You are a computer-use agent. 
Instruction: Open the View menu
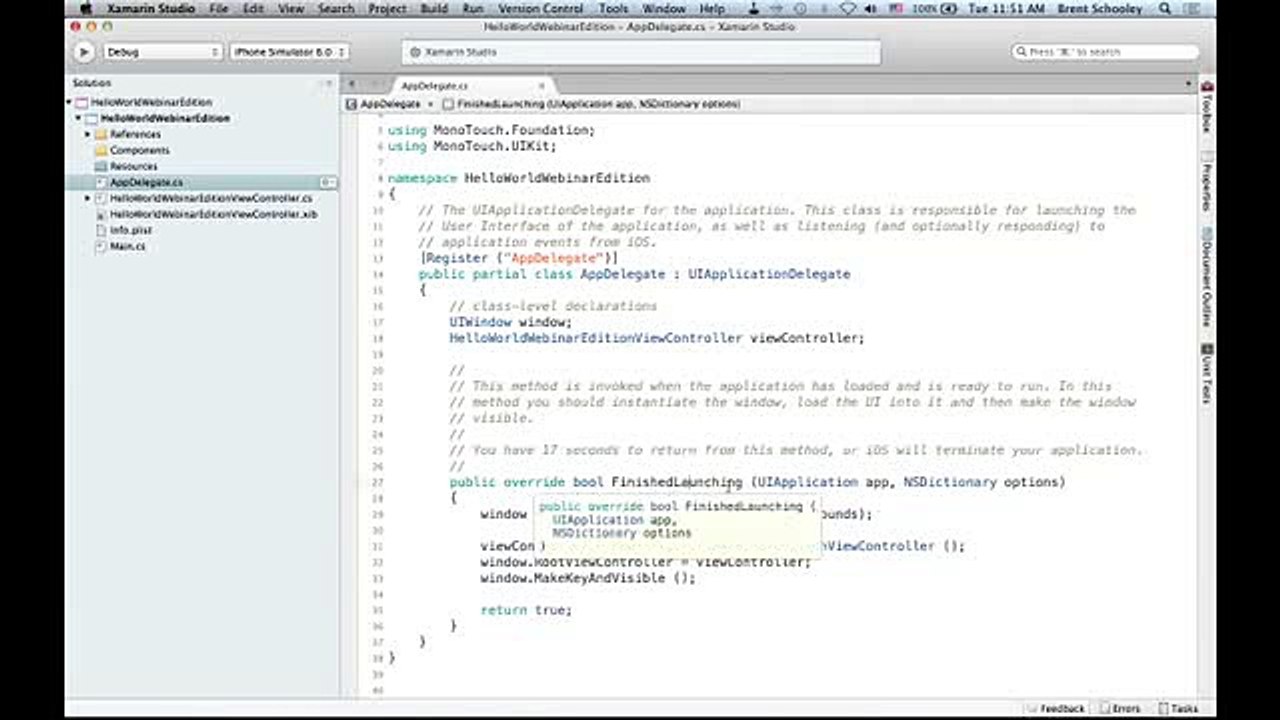(291, 8)
